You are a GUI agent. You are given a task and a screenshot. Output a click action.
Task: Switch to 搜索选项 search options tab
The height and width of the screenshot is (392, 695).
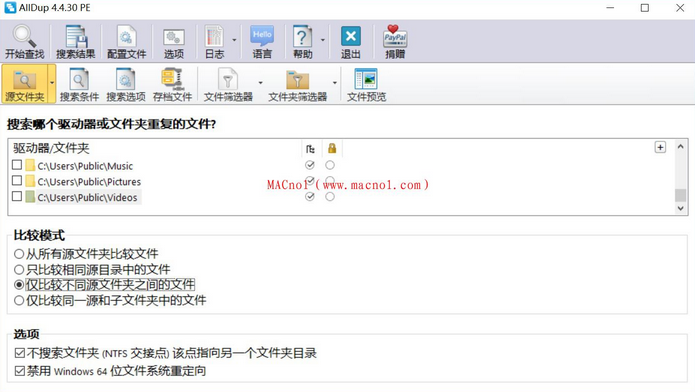point(126,85)
